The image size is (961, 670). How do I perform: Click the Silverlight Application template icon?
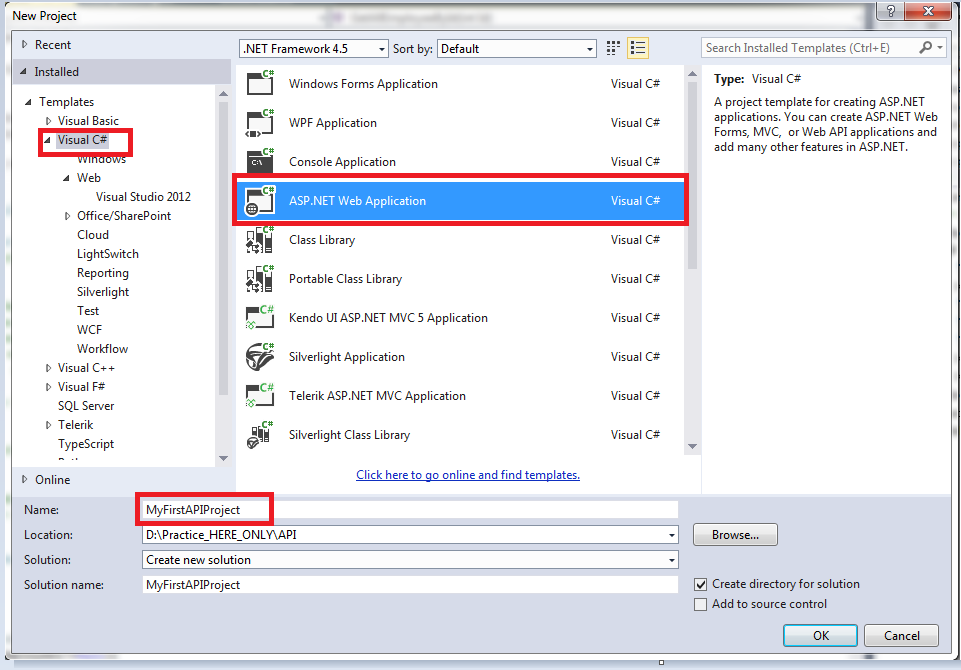tap(260, 357)
